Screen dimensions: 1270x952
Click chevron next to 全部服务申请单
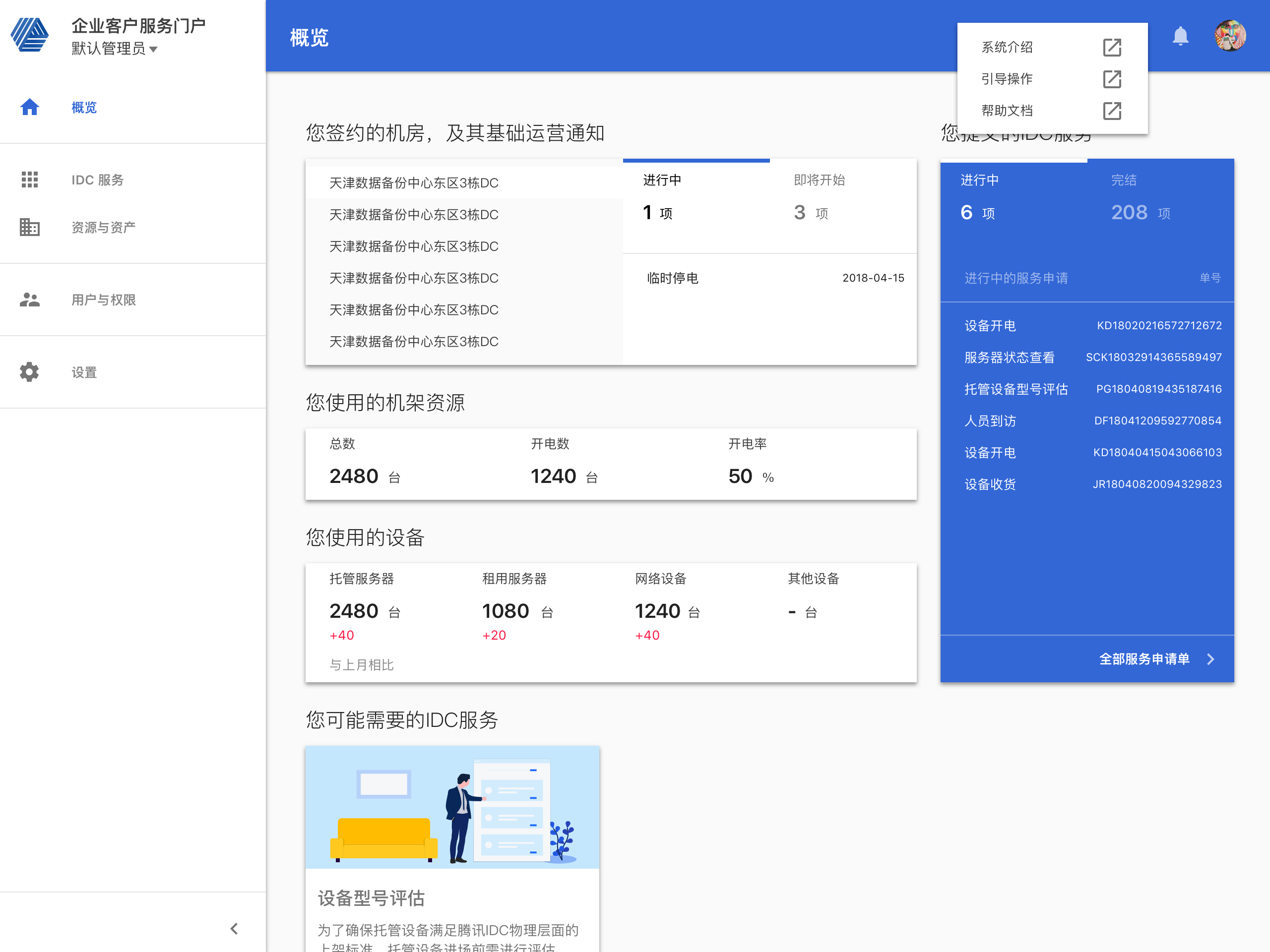click(1211, 659)
